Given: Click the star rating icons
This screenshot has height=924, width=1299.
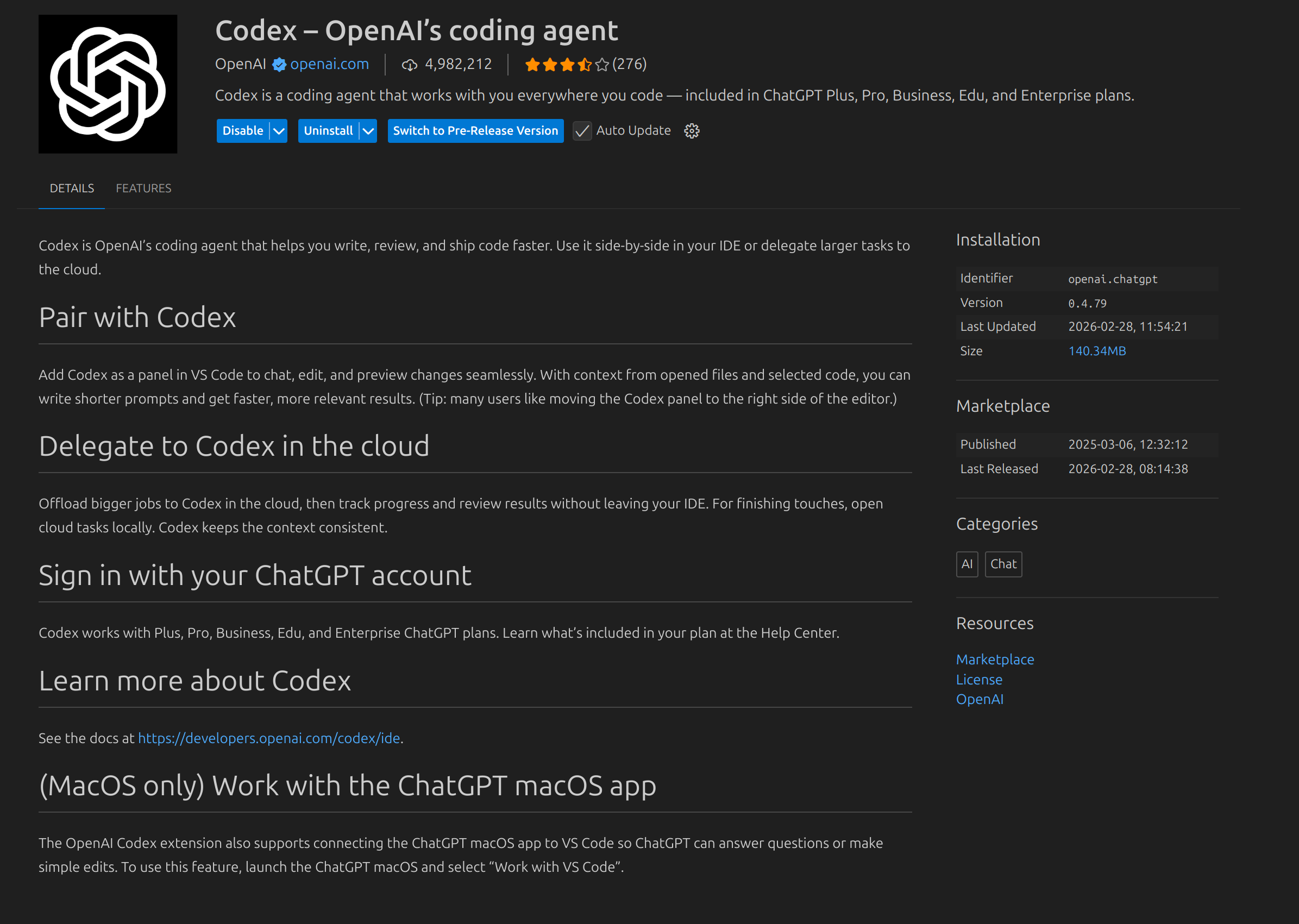Looking at the screenshot, I should pos(566,64).
